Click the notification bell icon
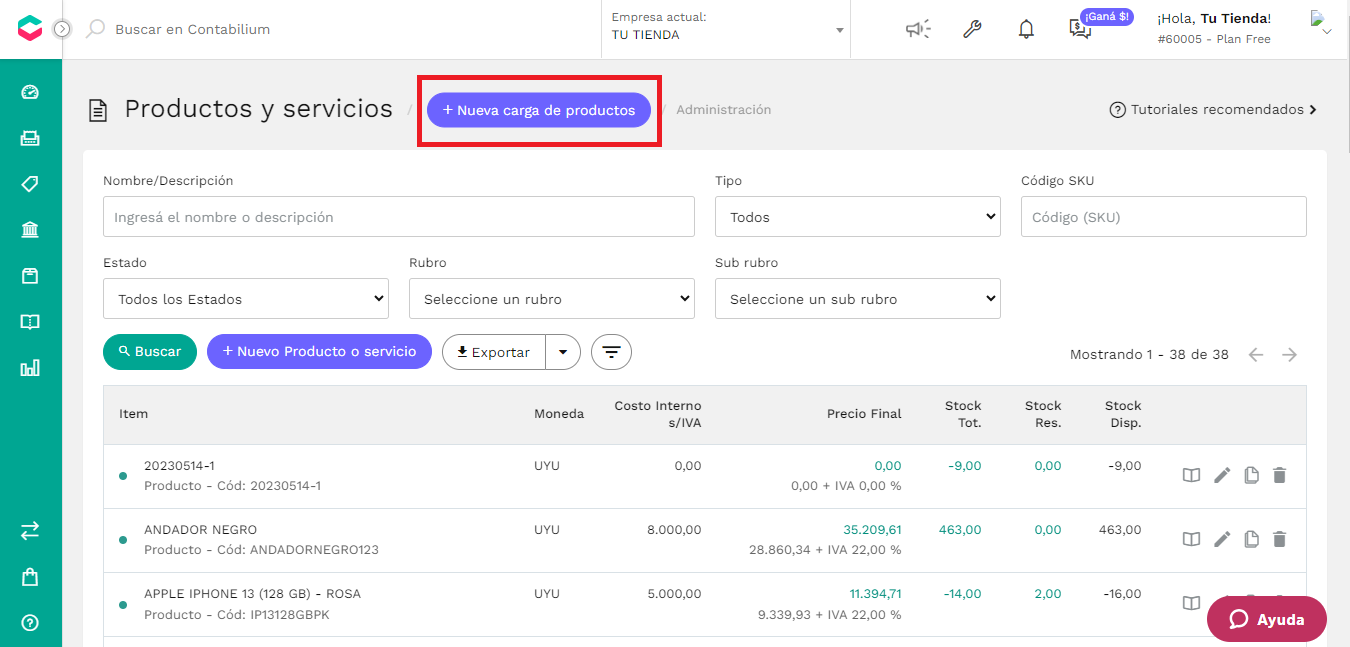 tap(1026, 29)
